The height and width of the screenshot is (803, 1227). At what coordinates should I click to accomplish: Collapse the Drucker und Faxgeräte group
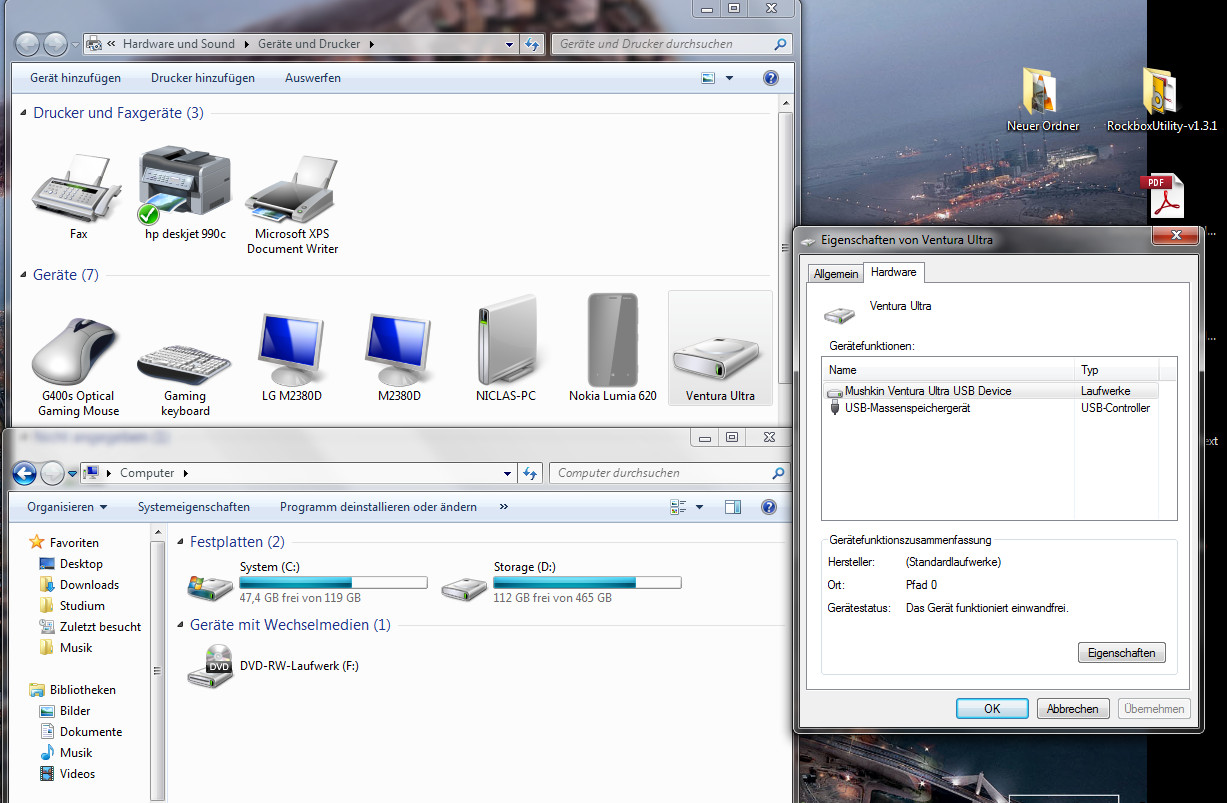tap(24, 113)
